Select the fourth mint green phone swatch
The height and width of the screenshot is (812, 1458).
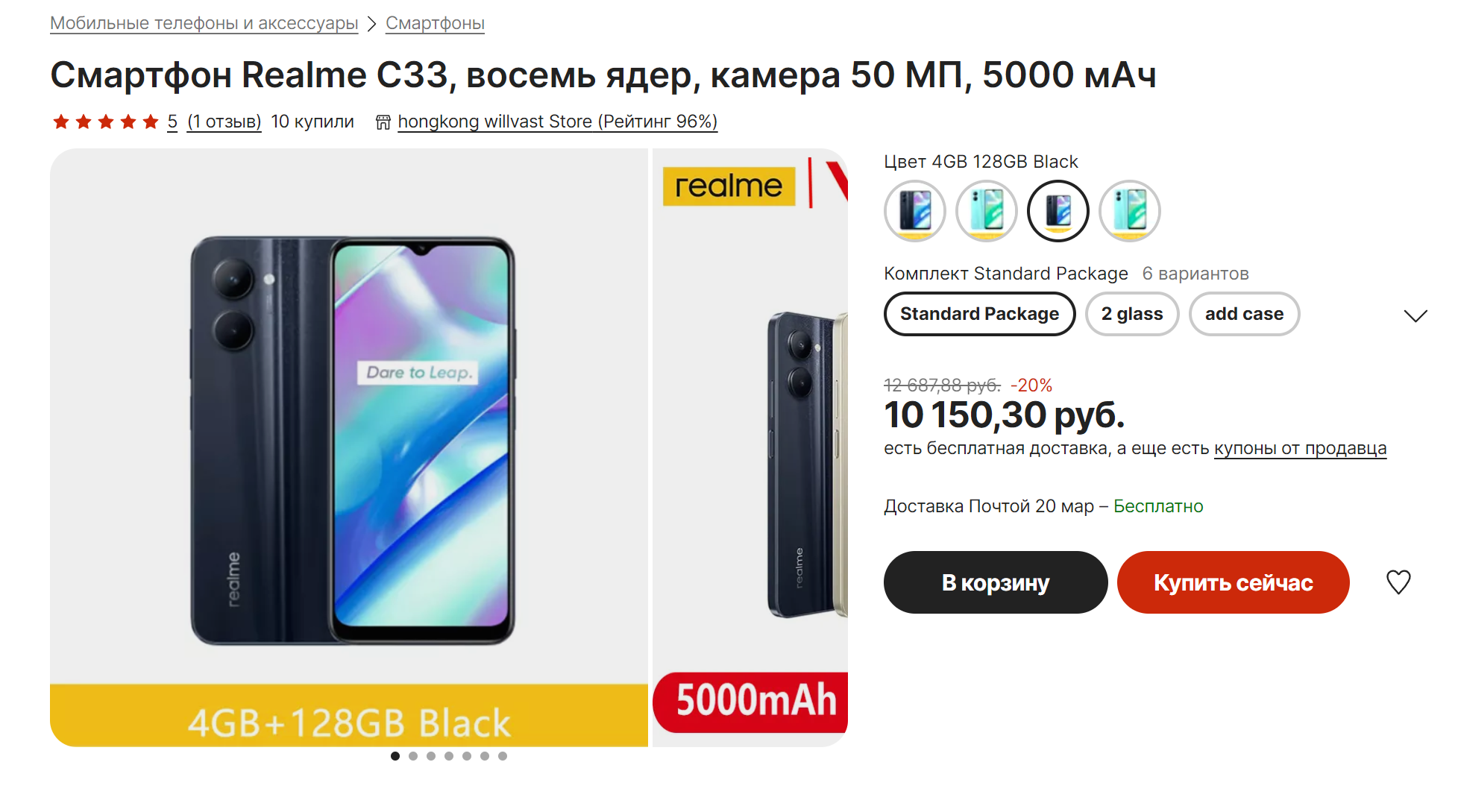[x=1130, y=211]
